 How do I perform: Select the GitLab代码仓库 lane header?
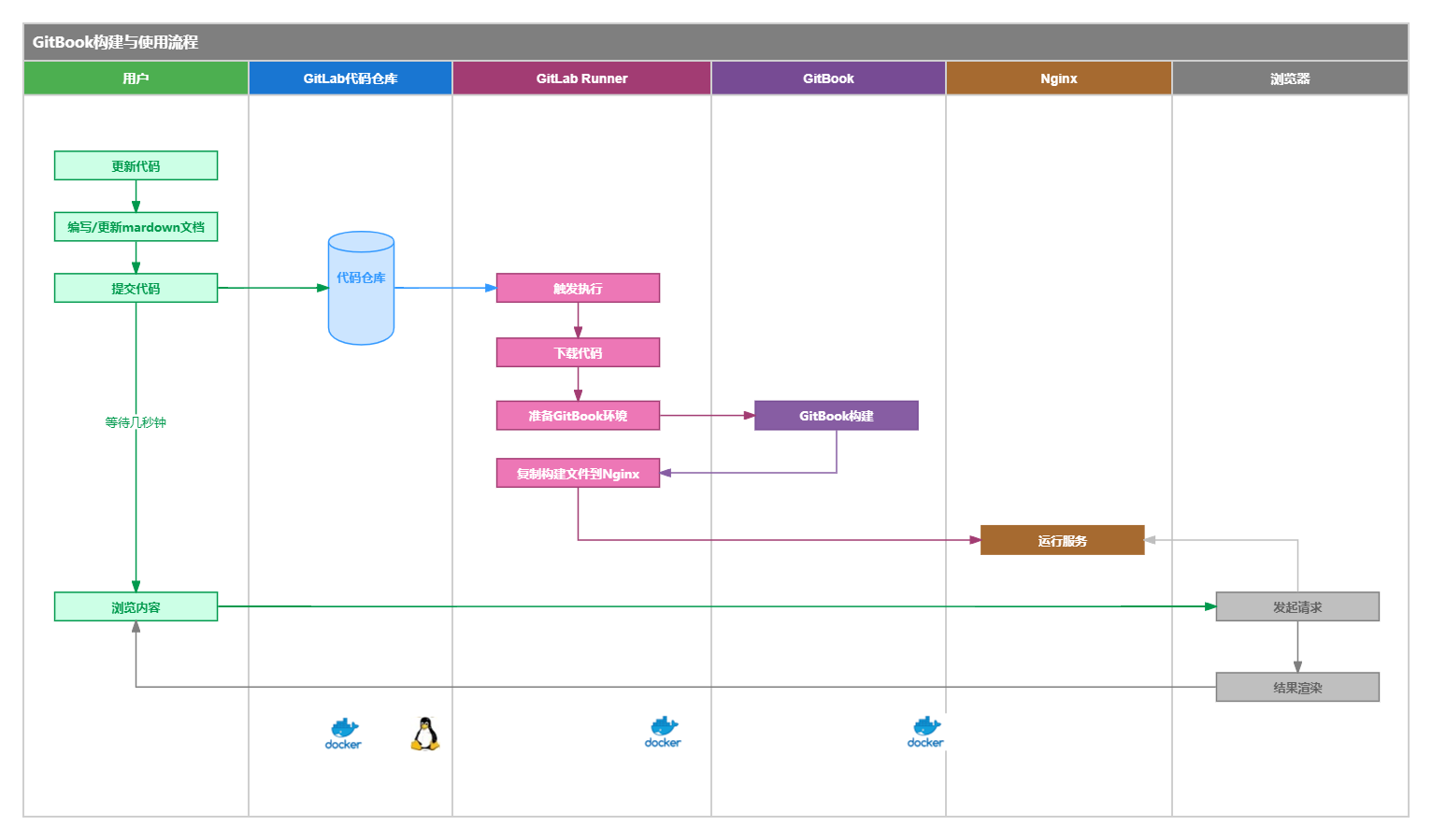(351, 78)
